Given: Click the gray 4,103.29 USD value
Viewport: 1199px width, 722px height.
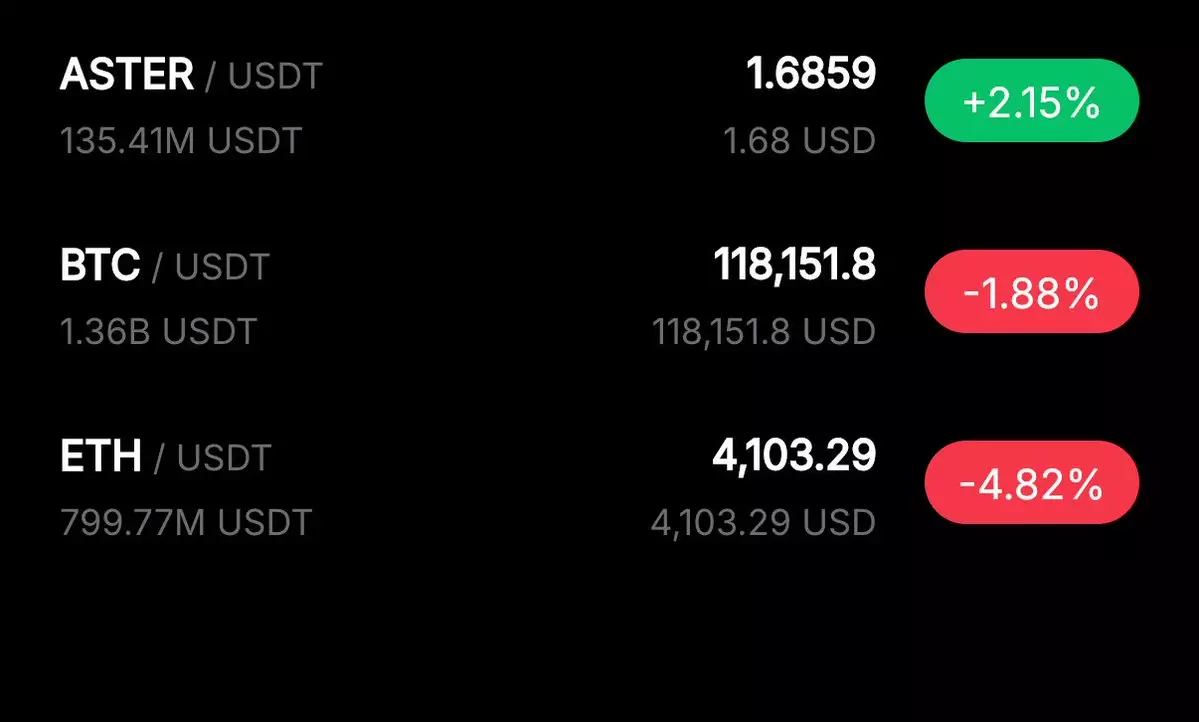Looking at the screenshot, I should 763,522.
